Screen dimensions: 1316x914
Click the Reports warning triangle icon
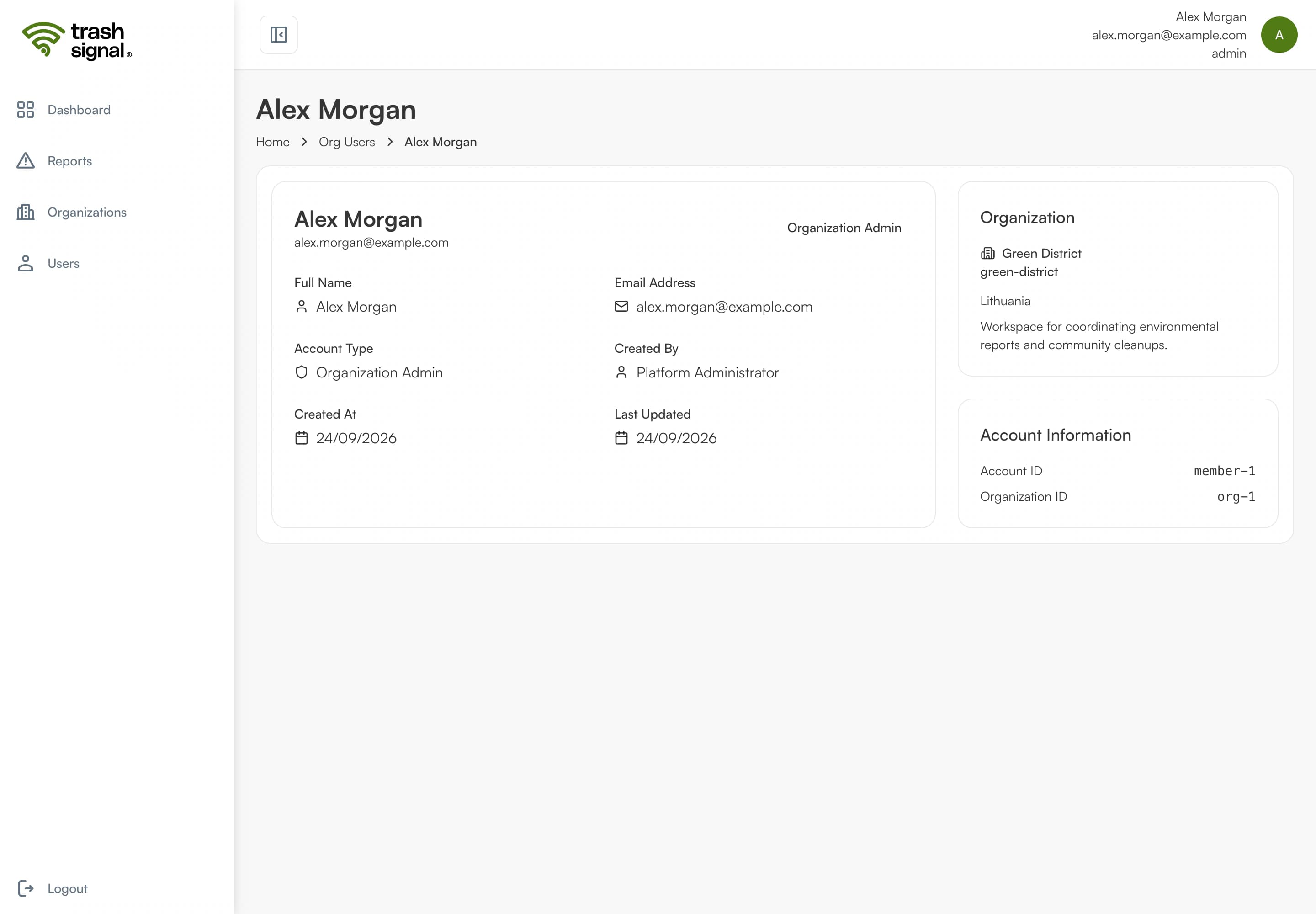25,161
